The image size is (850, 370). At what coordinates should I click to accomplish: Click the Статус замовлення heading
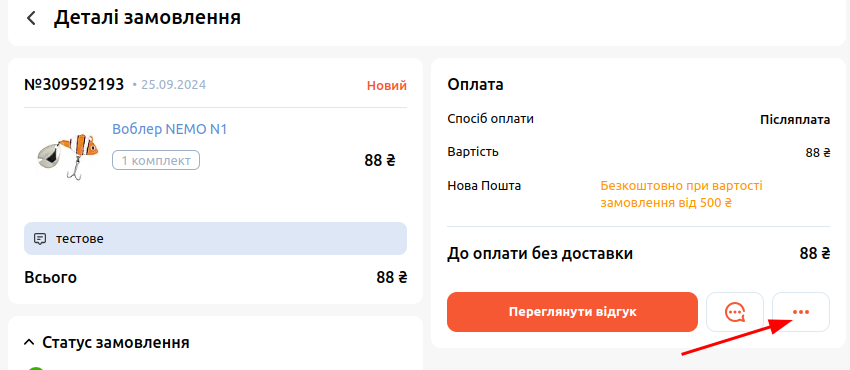pos(115,342)
